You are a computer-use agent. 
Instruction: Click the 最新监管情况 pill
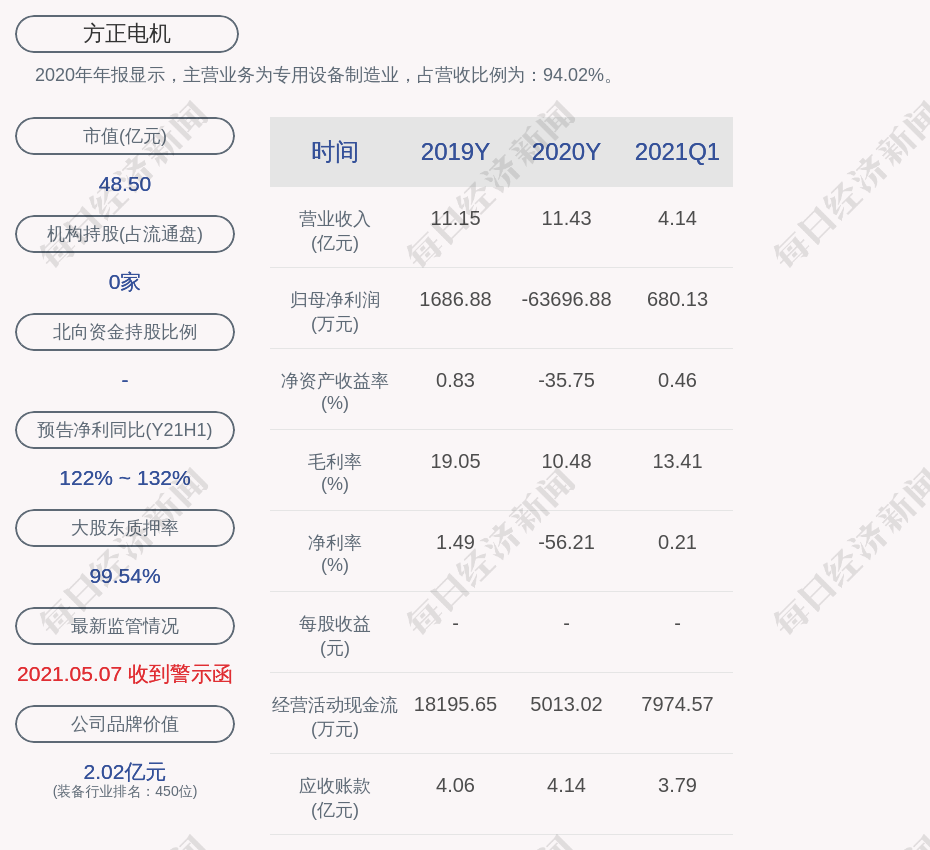[x=125, y=626]
